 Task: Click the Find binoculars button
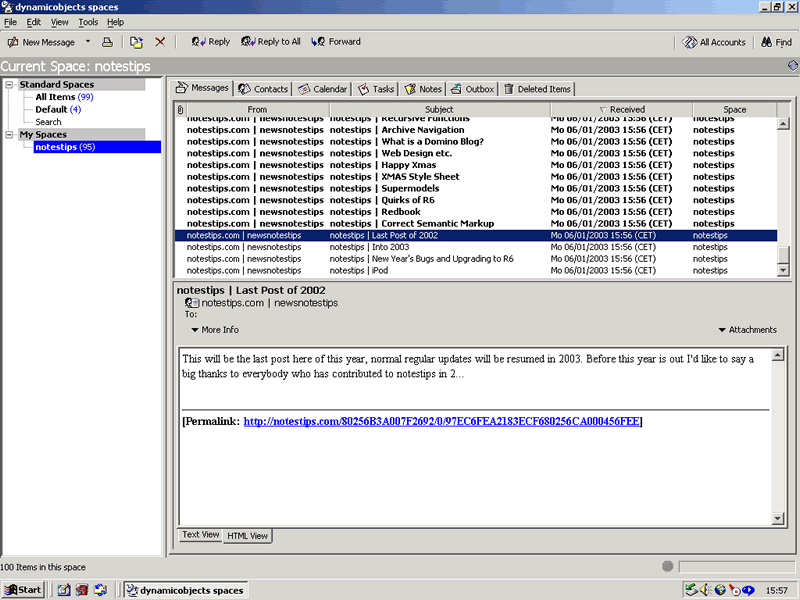click(776, 42)
